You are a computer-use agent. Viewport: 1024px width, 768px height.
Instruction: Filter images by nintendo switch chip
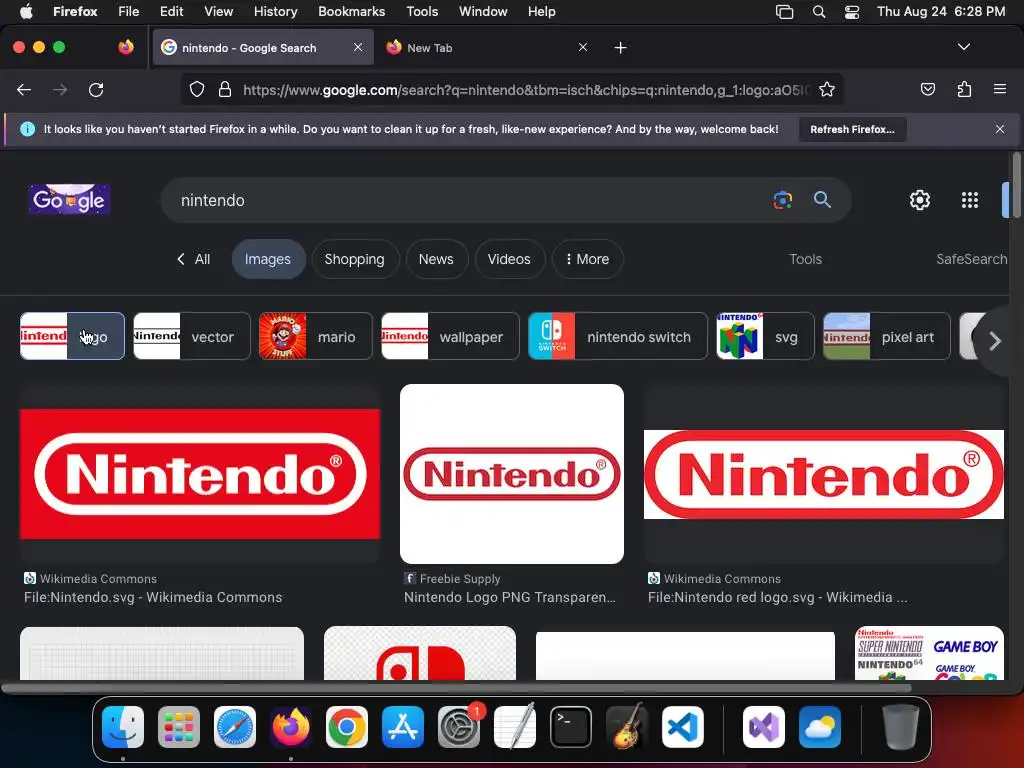click(617, 336)
